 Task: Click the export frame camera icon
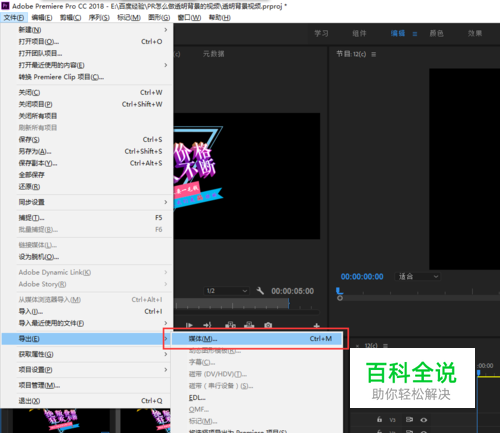(x=268, y=325)
